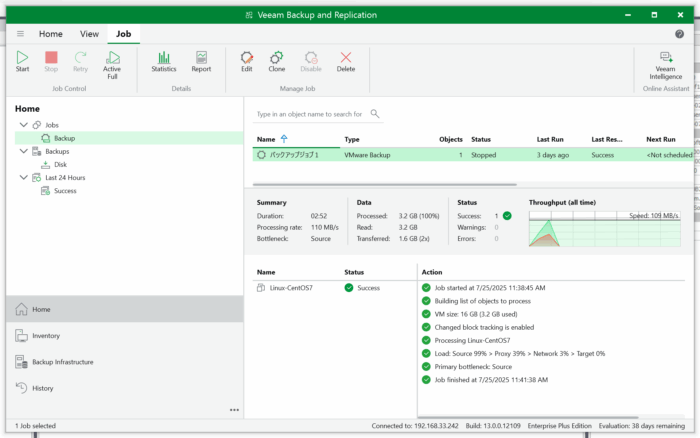Click 'Connected to: 192.168.33.242' status text
The image size is (700, 438).
tap(415, 426)
